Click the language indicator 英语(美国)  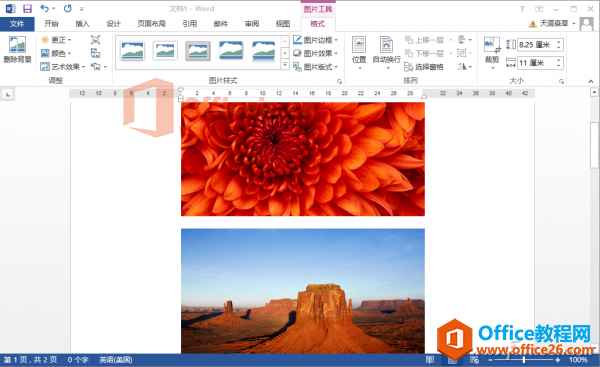(x=116, y=360)
